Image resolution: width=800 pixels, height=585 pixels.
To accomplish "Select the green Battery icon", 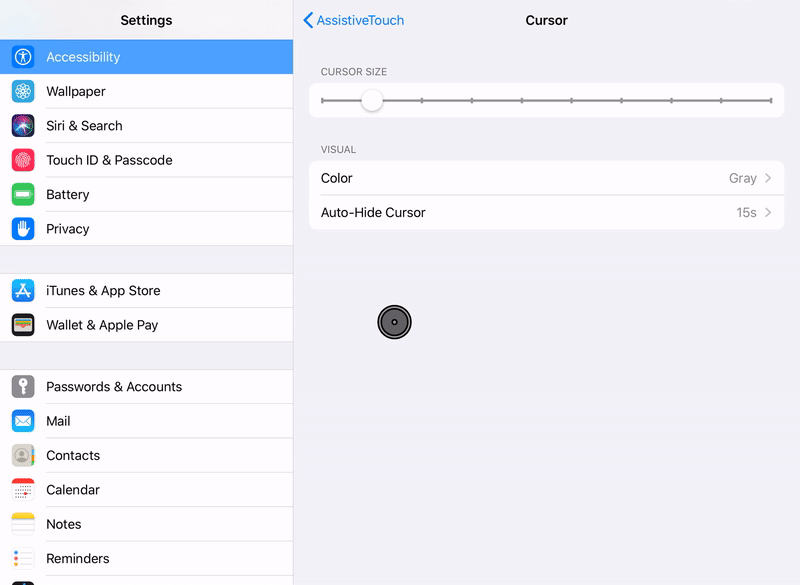I will [21, 194].
